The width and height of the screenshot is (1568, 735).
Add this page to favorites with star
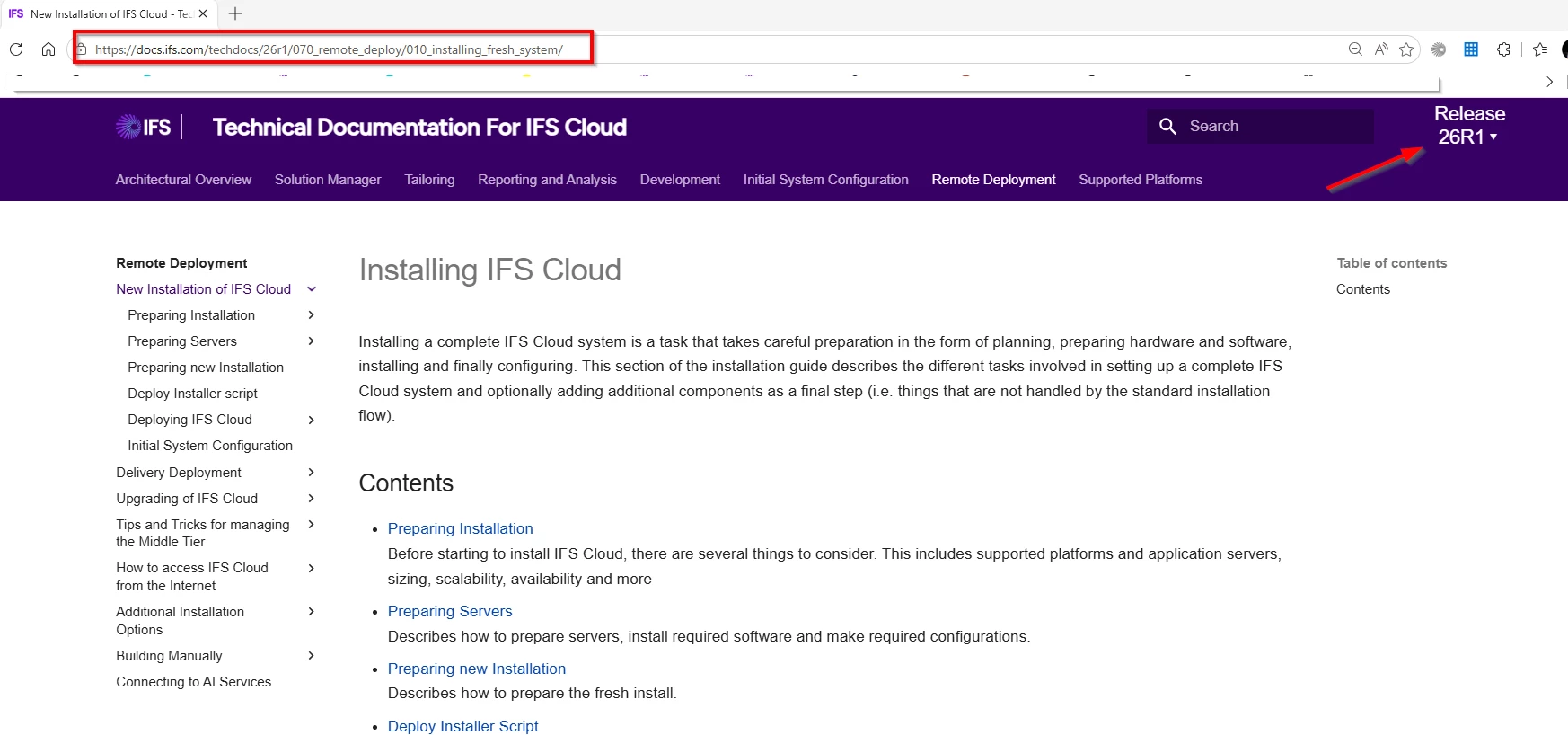click(1406, 49)
